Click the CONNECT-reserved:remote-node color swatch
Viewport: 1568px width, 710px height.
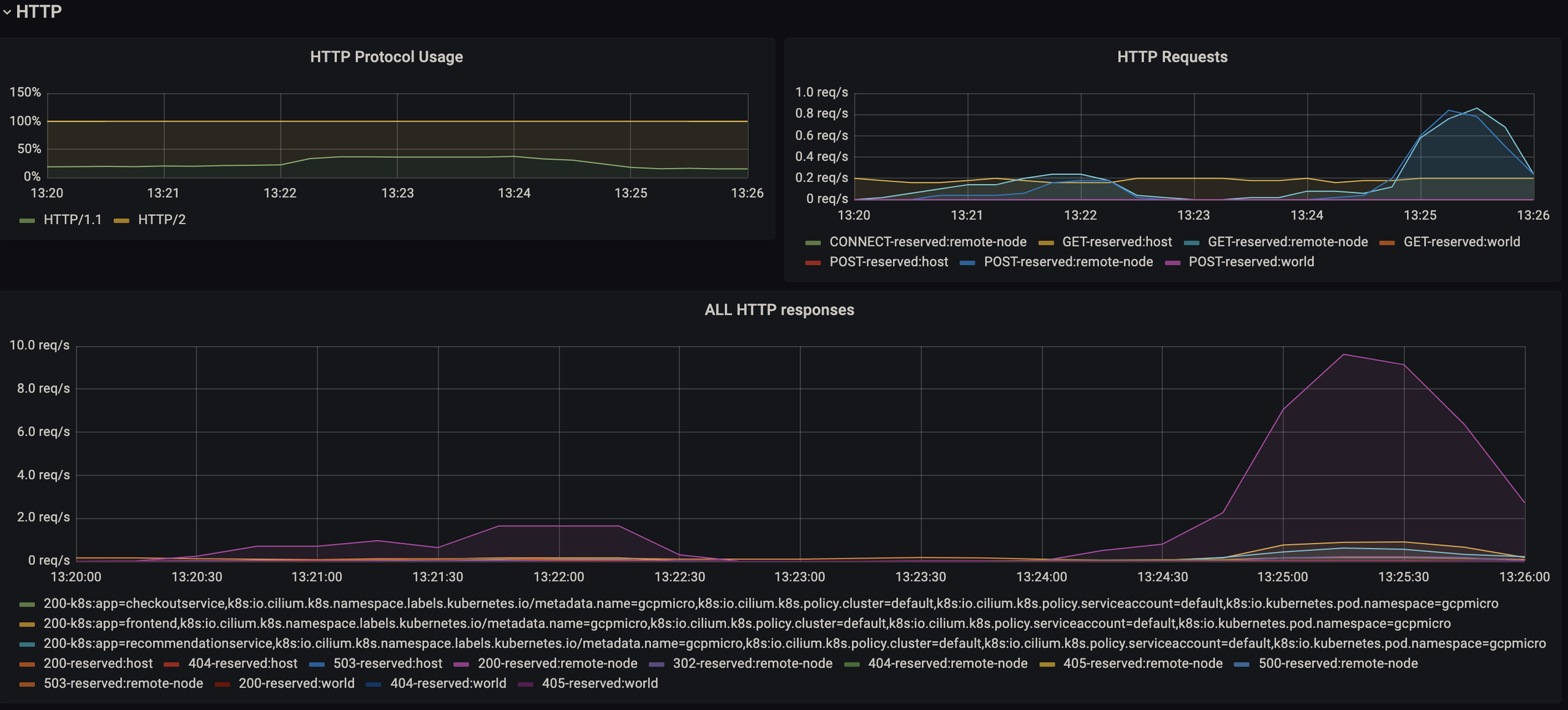coord(813,242)
